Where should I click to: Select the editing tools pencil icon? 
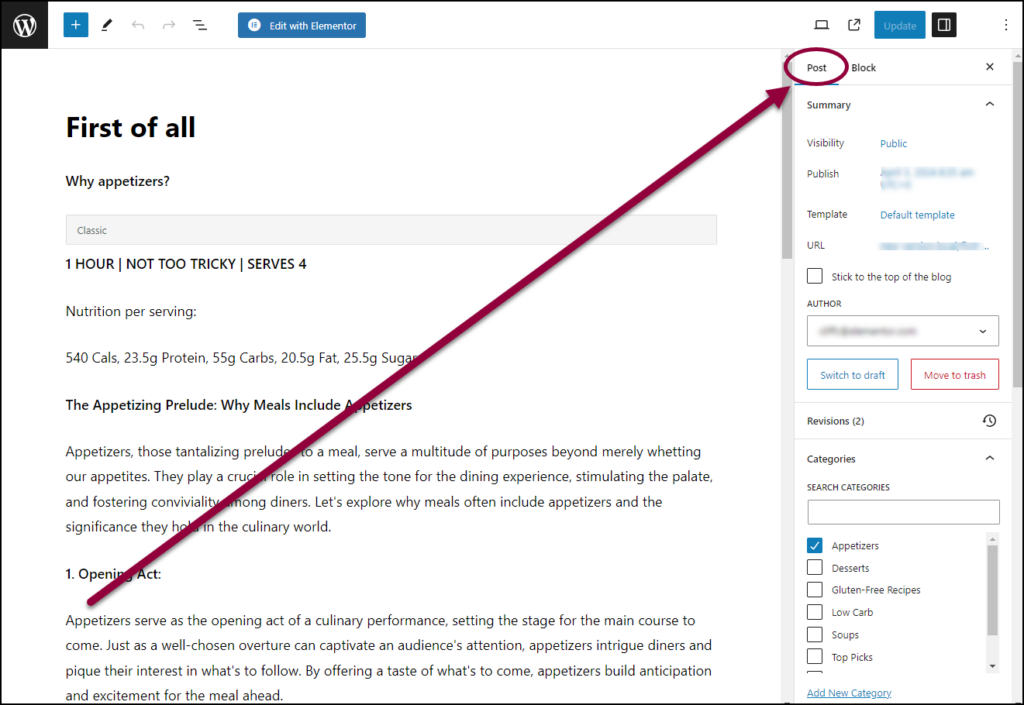click(107, 24)
